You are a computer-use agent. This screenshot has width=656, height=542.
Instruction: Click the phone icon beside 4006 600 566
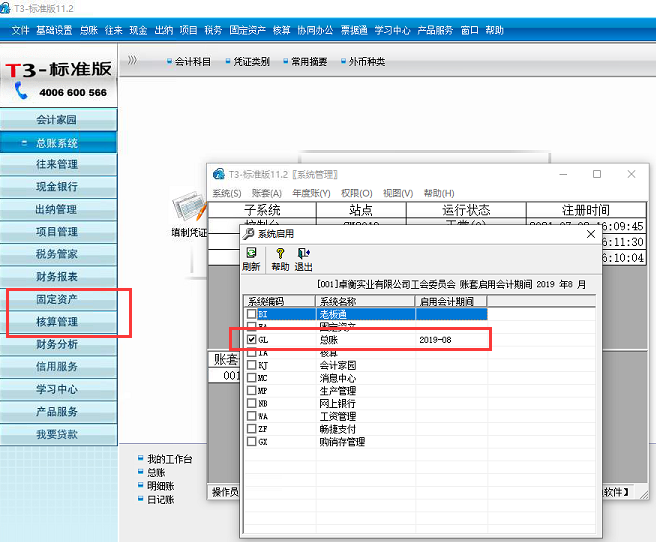21,90
